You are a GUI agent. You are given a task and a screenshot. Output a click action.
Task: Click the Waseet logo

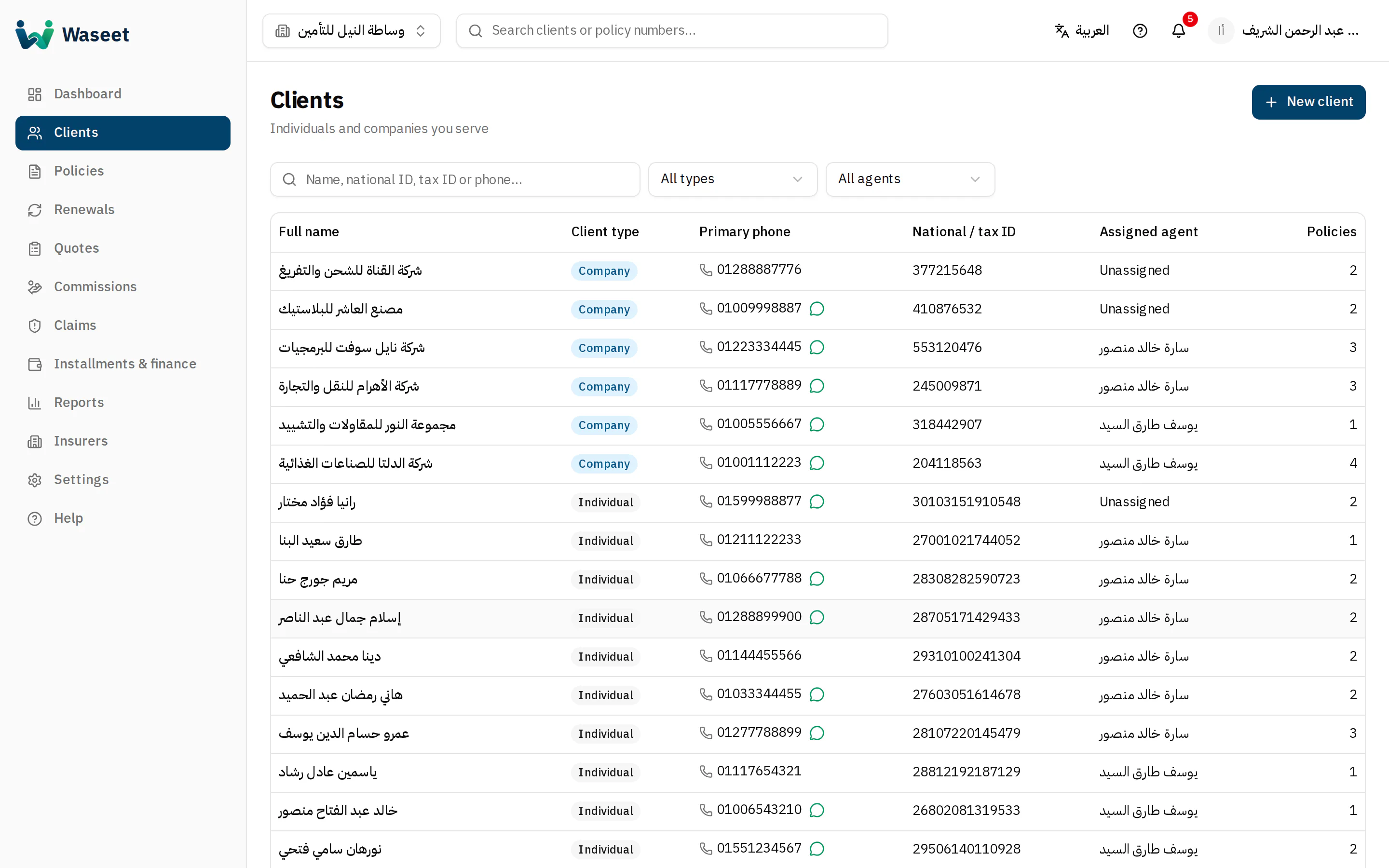(x=72, y=34)
